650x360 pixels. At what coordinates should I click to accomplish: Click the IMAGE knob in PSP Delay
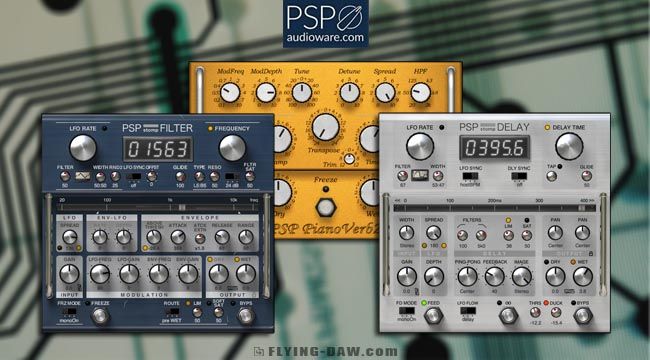click(x=522, y=276)
